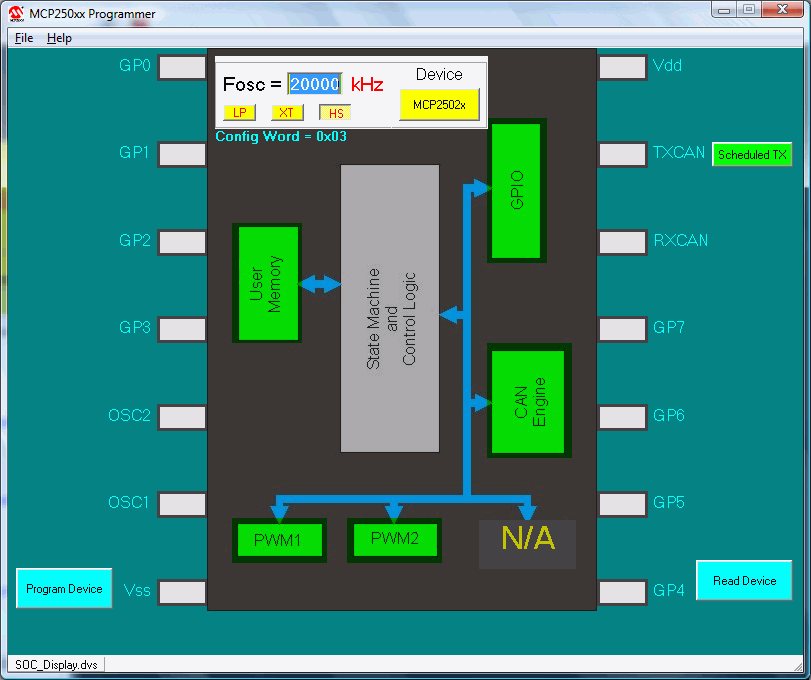811x680 pixels.
Task: Click the GP7 pin box
Action: click(x=622, y=329)
